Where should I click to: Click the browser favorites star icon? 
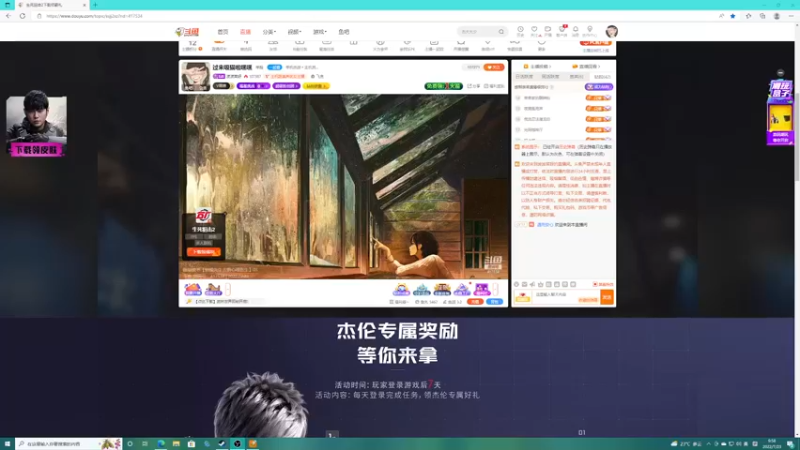pos(733,16)
